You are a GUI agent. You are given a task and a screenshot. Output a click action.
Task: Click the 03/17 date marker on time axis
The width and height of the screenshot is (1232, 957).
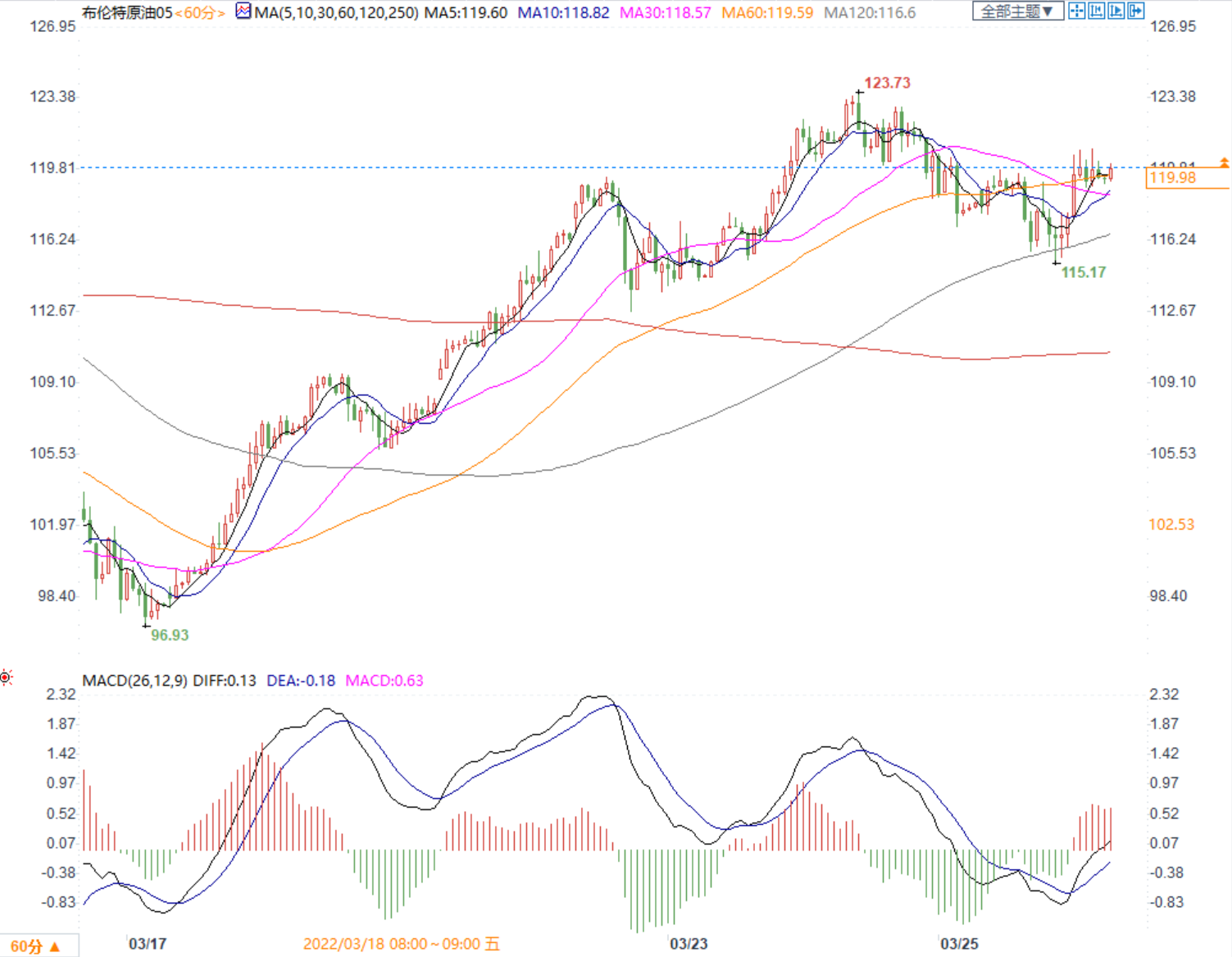[148, 944]
